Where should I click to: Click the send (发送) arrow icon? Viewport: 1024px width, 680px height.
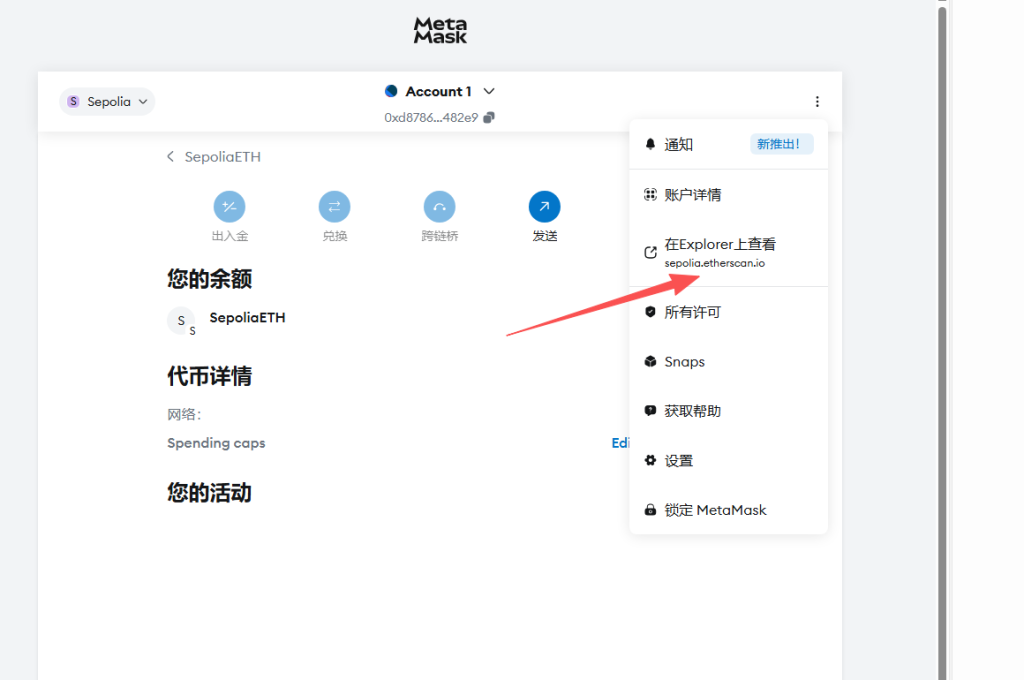[x=544, y=207]
